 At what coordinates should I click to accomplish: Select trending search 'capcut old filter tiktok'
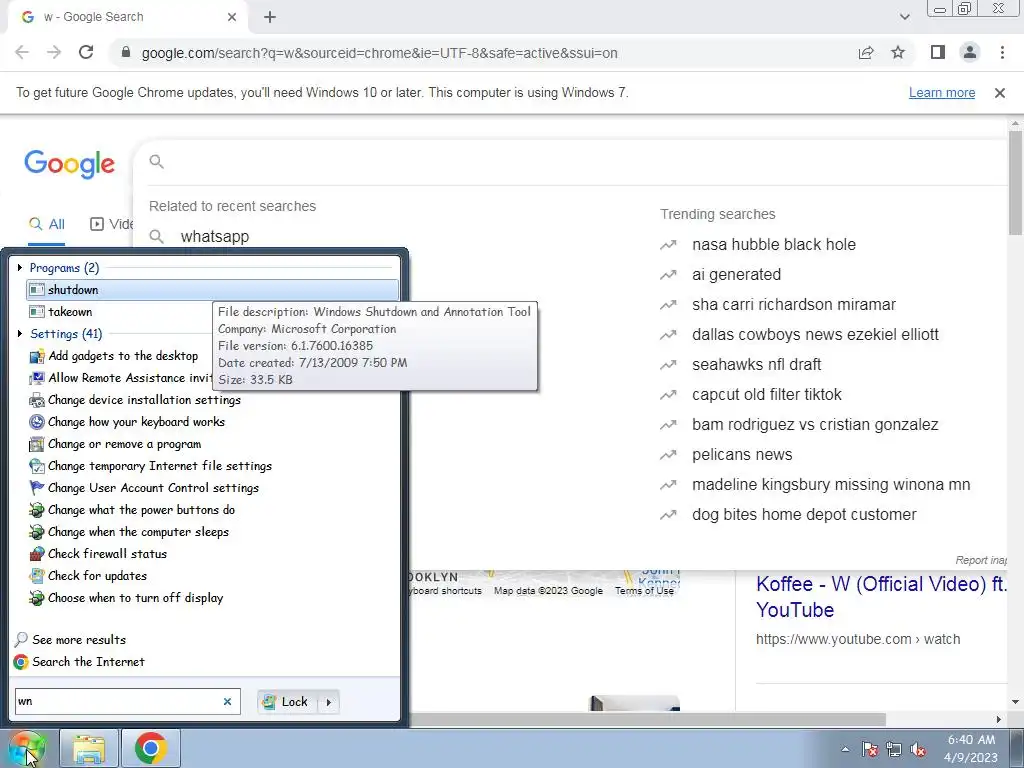coord(767,394)
